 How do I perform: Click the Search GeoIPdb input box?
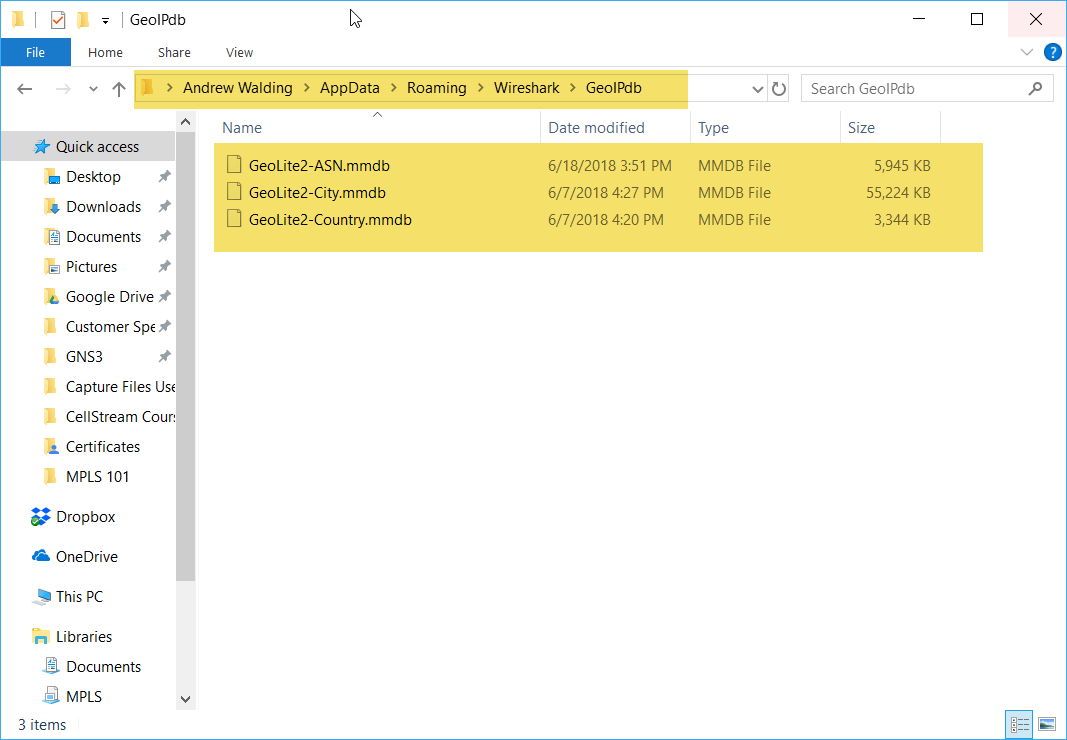coord(915,89)
